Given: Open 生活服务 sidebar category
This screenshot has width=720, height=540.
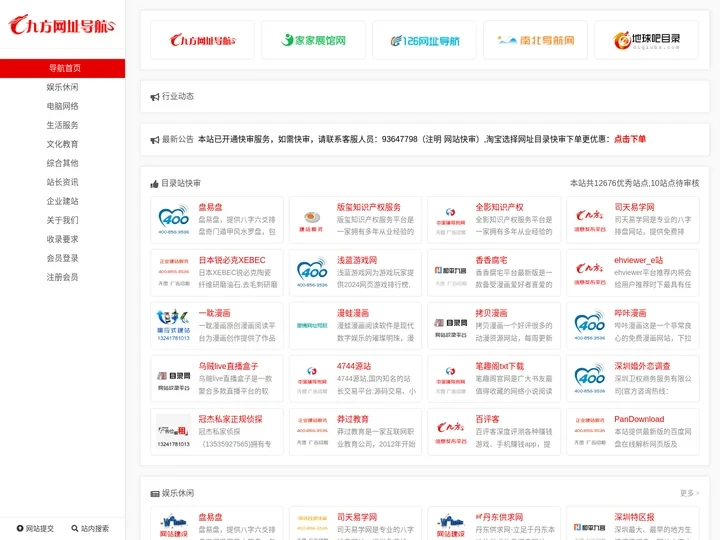Looking at the screenshot, I should click(x=62, y=125).
